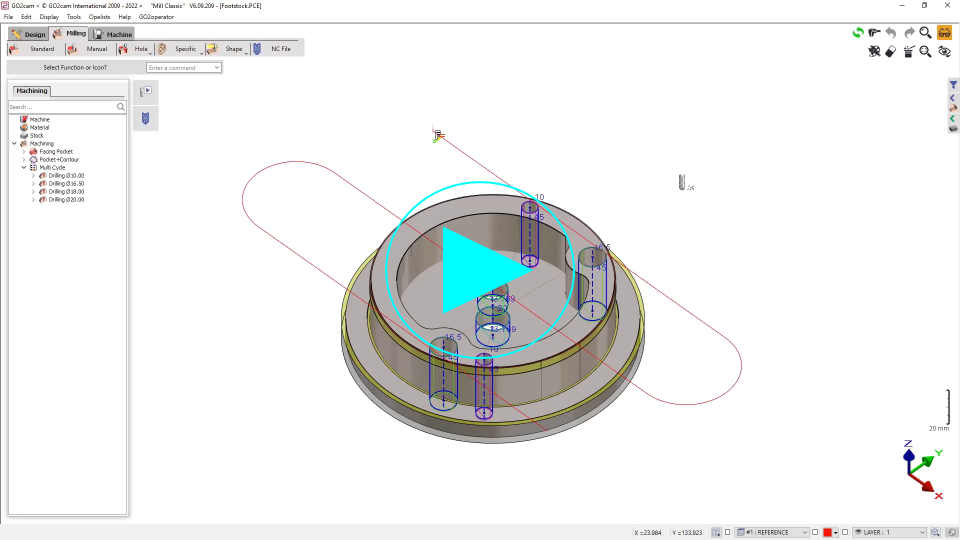Viewport: 960px width, 540px height.
Task: Click the magic hat wizard icon
Action: (x=908, y=52)
